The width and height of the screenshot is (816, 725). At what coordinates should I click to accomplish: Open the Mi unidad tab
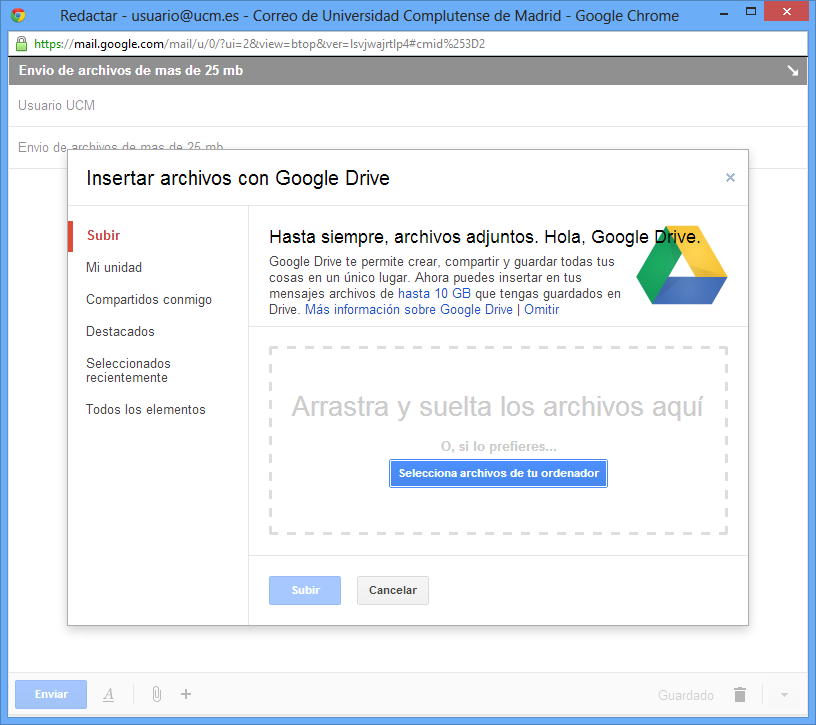(x=114, y=268)
